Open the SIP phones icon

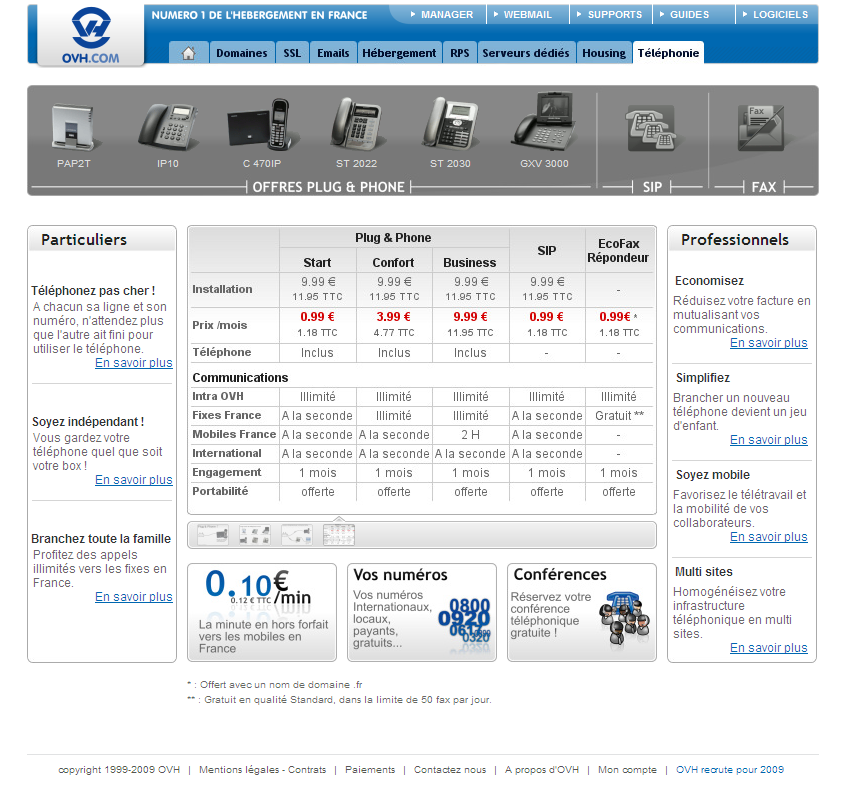[652, 130]
